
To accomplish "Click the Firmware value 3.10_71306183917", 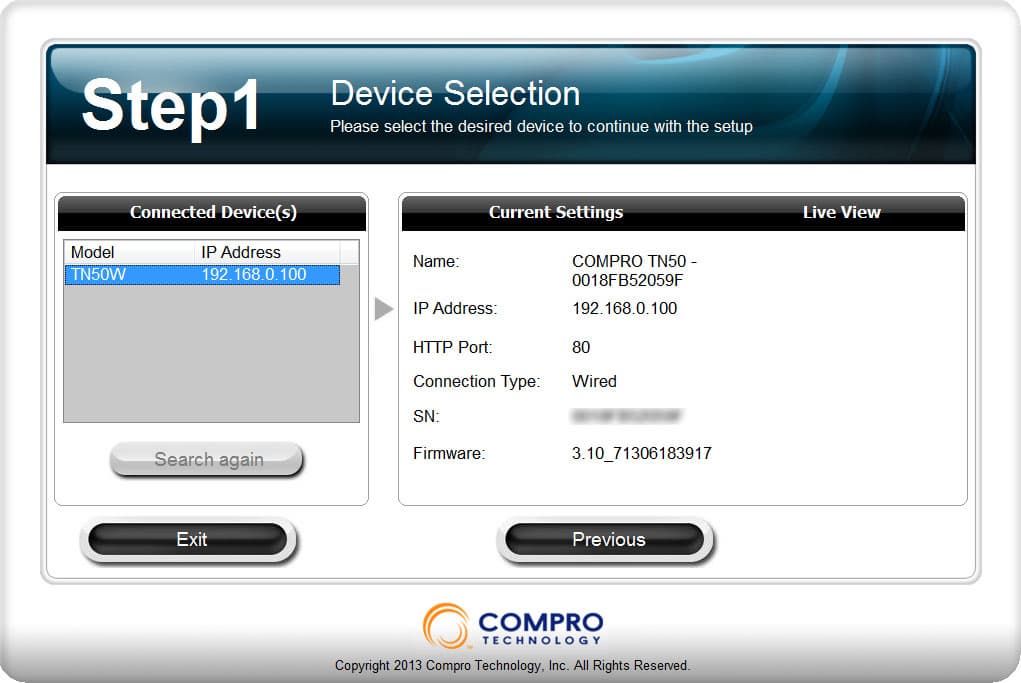I will tap(641, 453).
